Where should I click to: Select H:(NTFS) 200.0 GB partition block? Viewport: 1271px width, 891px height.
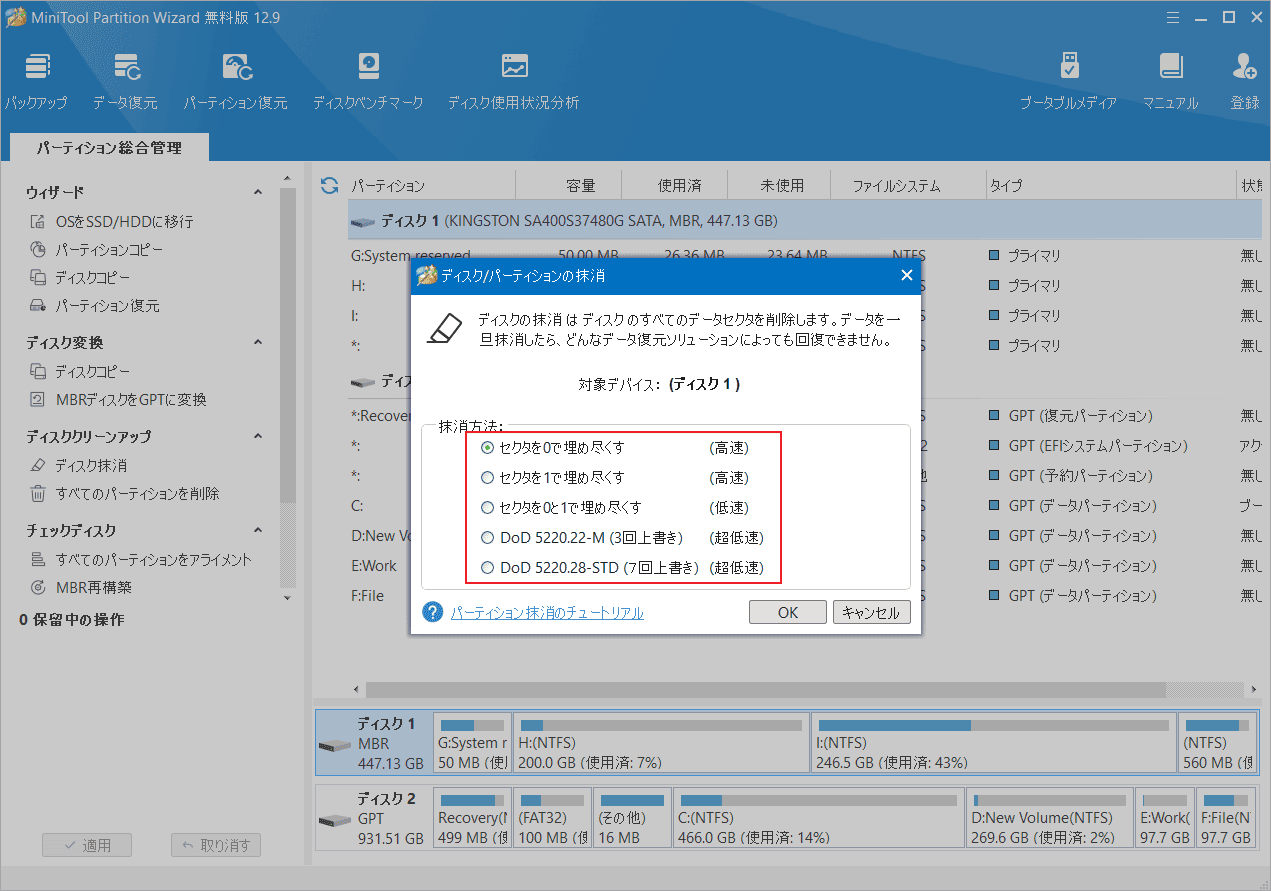tap(661, 743)
